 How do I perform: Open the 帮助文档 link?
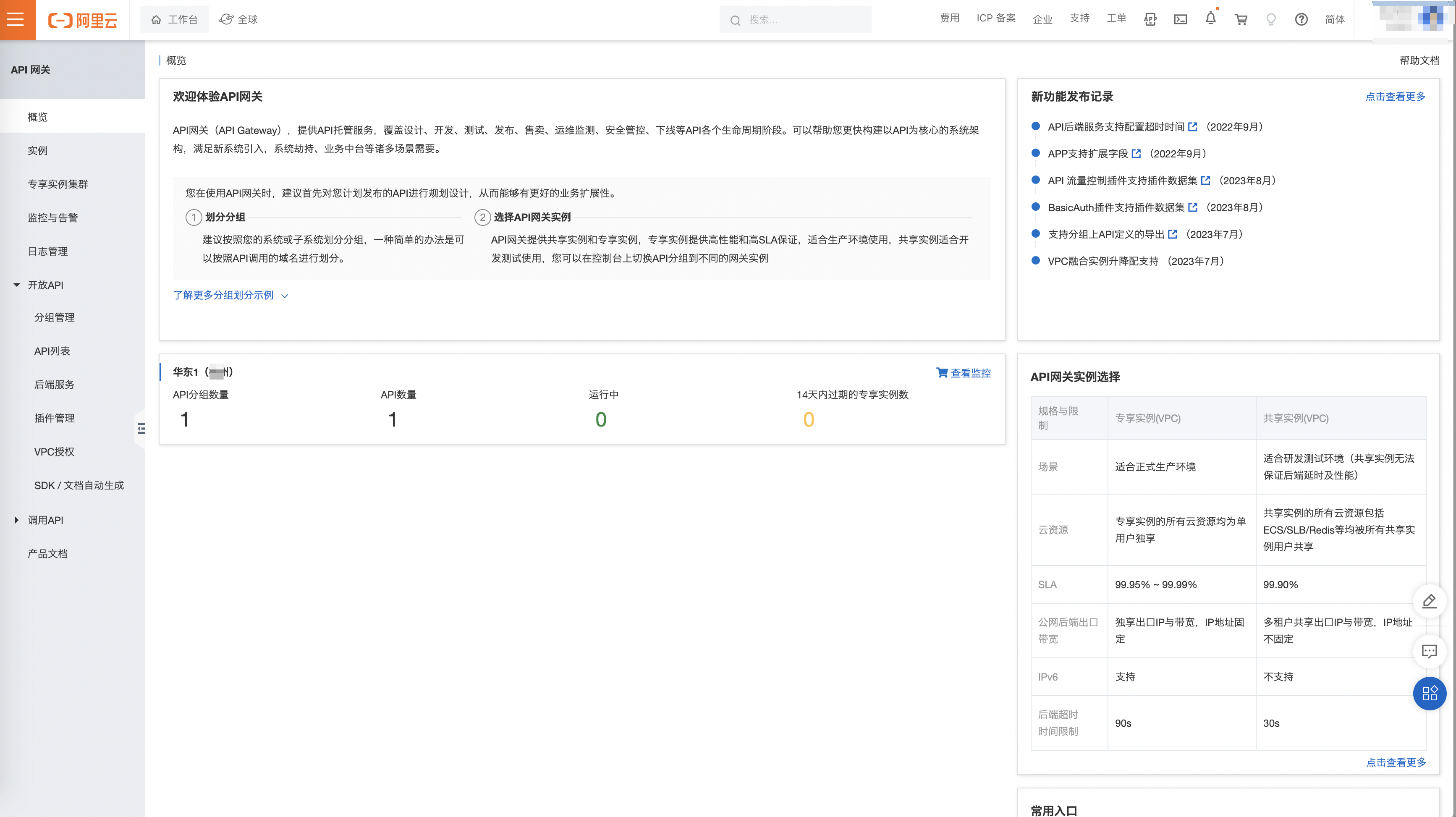point(1419,60)
